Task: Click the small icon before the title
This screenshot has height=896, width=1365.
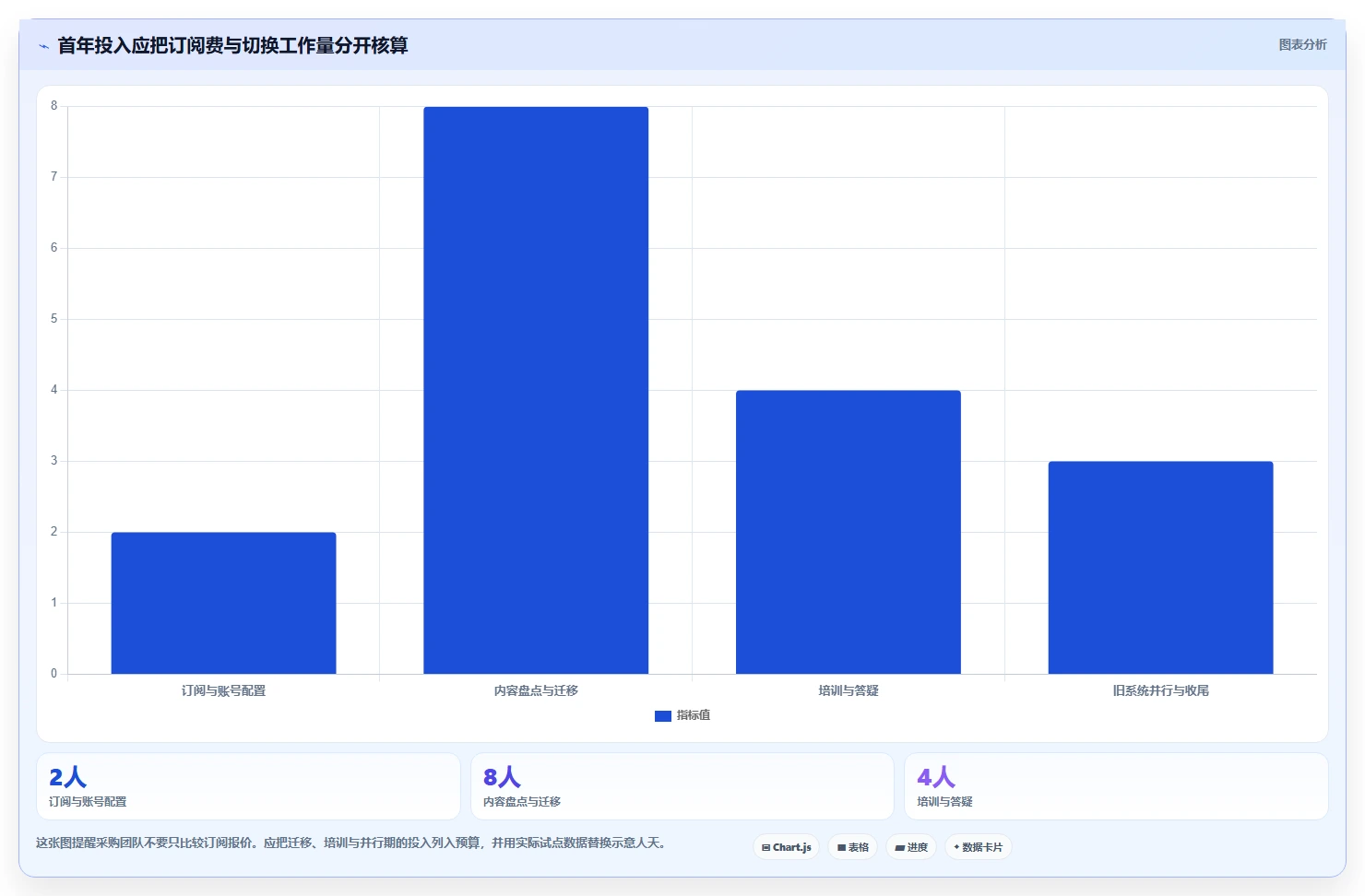Action: pos(43,46)
